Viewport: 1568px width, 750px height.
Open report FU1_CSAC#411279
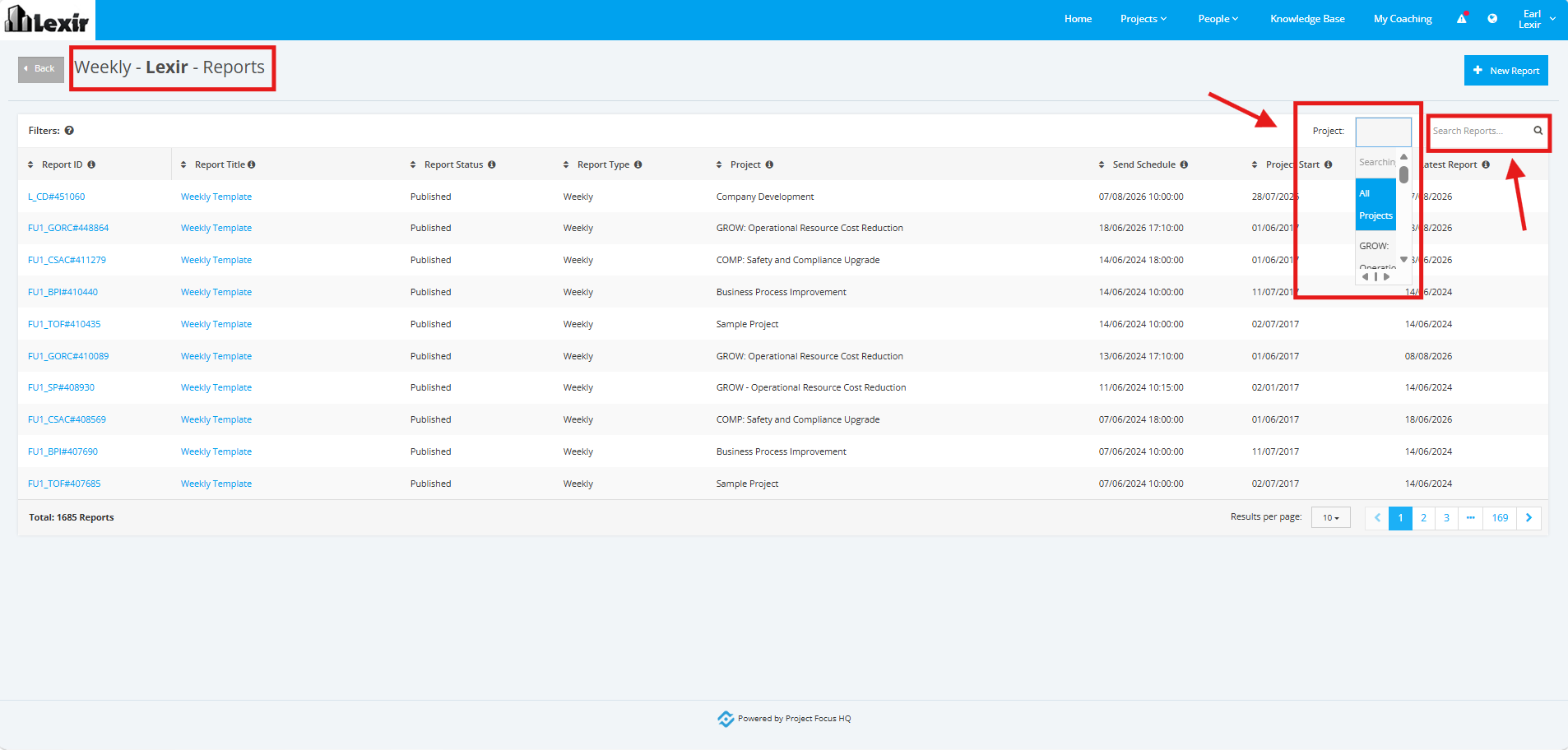pyautogui.click(x=67, y=260)
